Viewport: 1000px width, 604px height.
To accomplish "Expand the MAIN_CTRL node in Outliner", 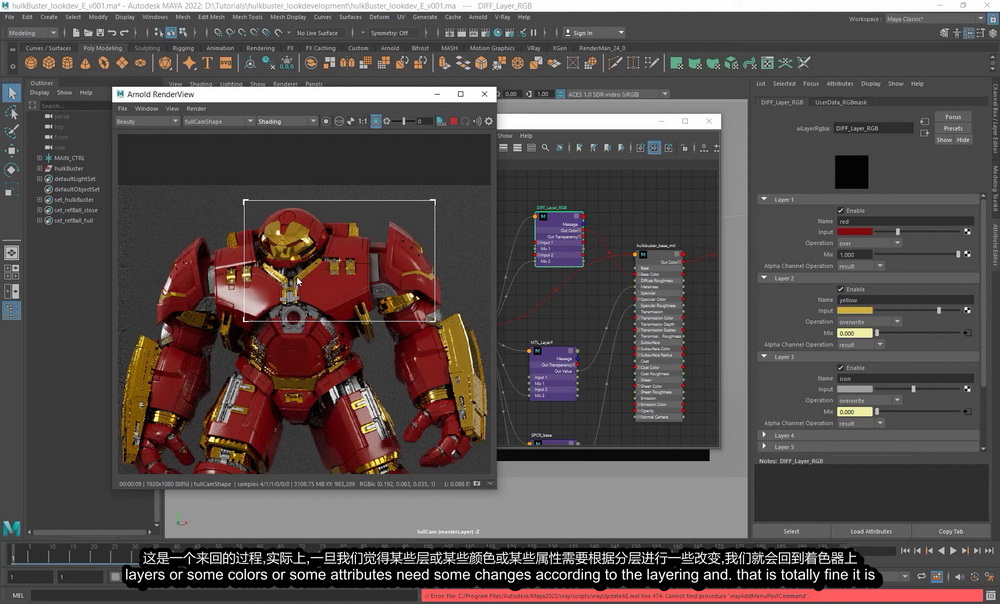I will pos(40,158).
